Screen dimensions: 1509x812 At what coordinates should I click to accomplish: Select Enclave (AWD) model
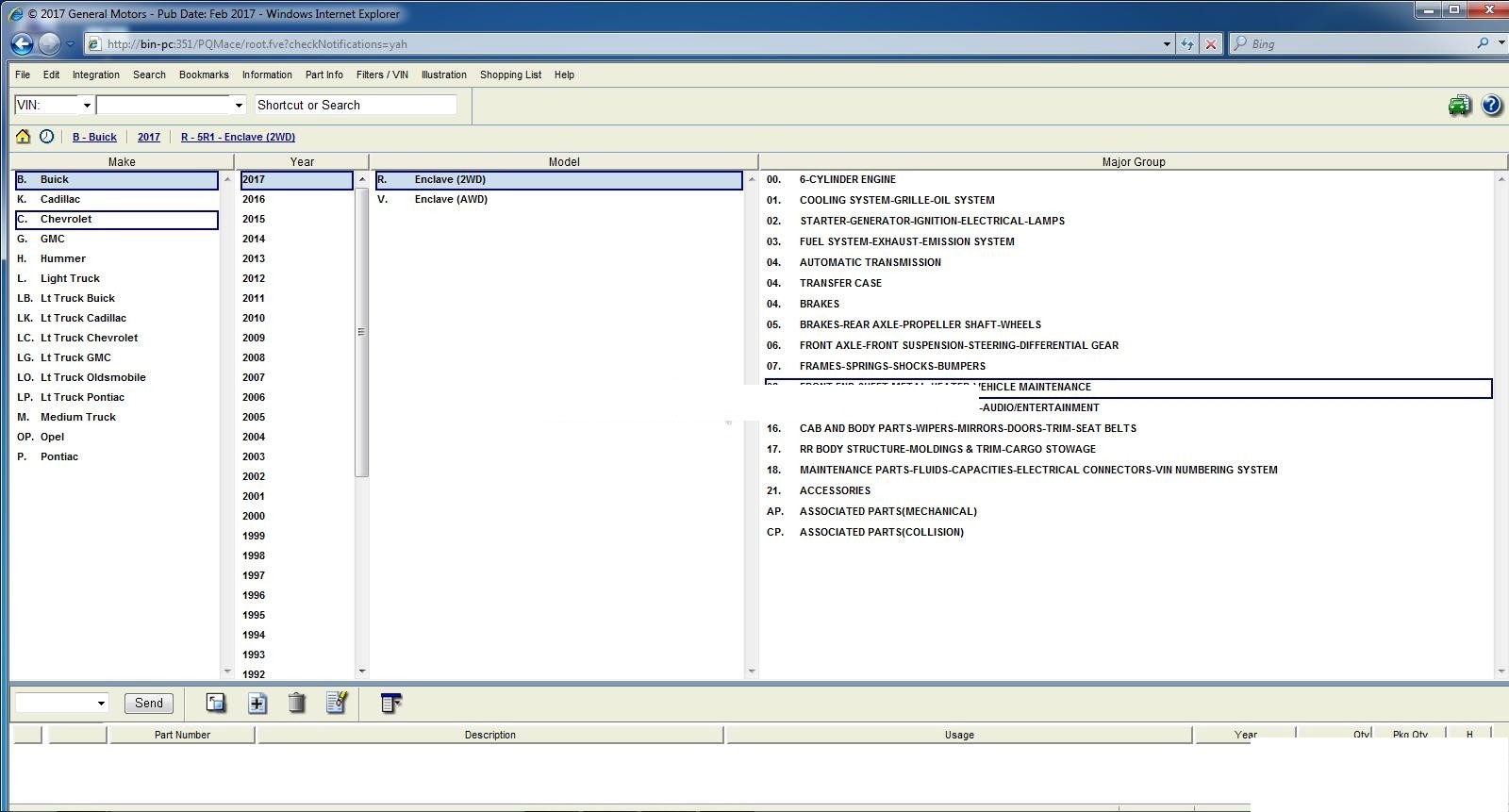tap(559, 199)
